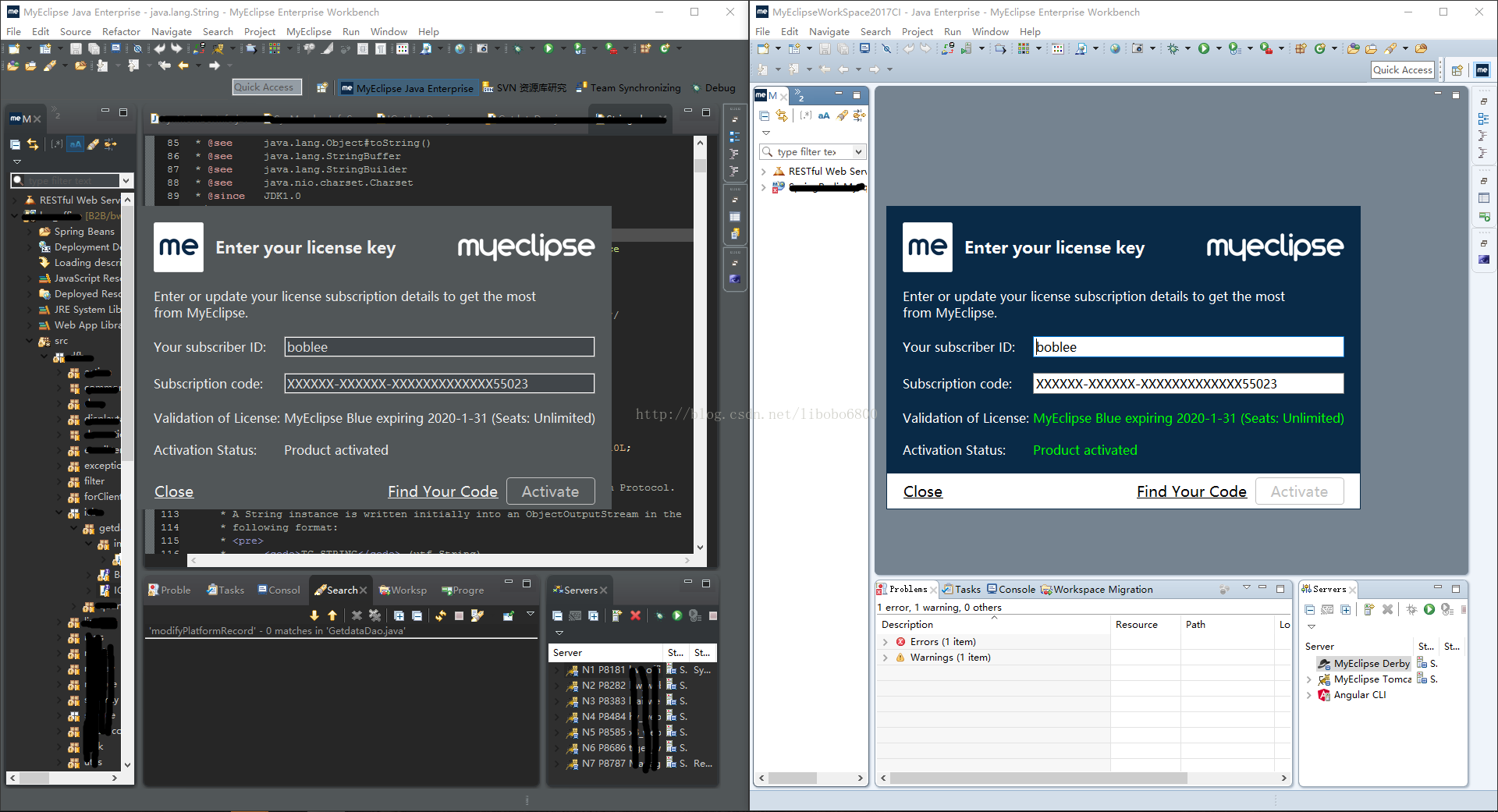This screenshot has height=812, width=1498.
Task: Toggle the regex '[.*]' filter in left explorer panel
Action: [x=57, y=144]
